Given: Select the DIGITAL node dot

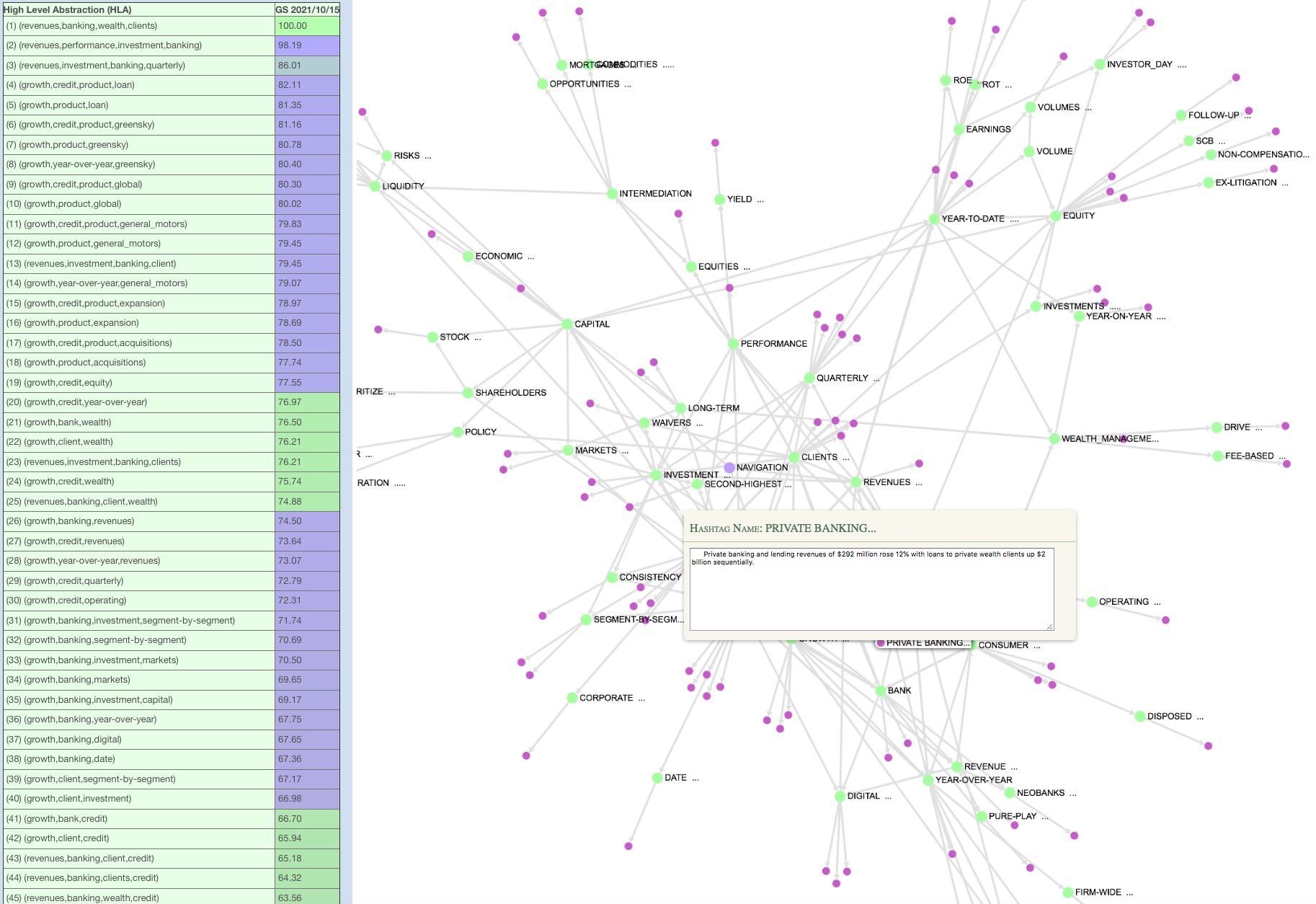Looking at the screenshot, I should click(840, 797).
